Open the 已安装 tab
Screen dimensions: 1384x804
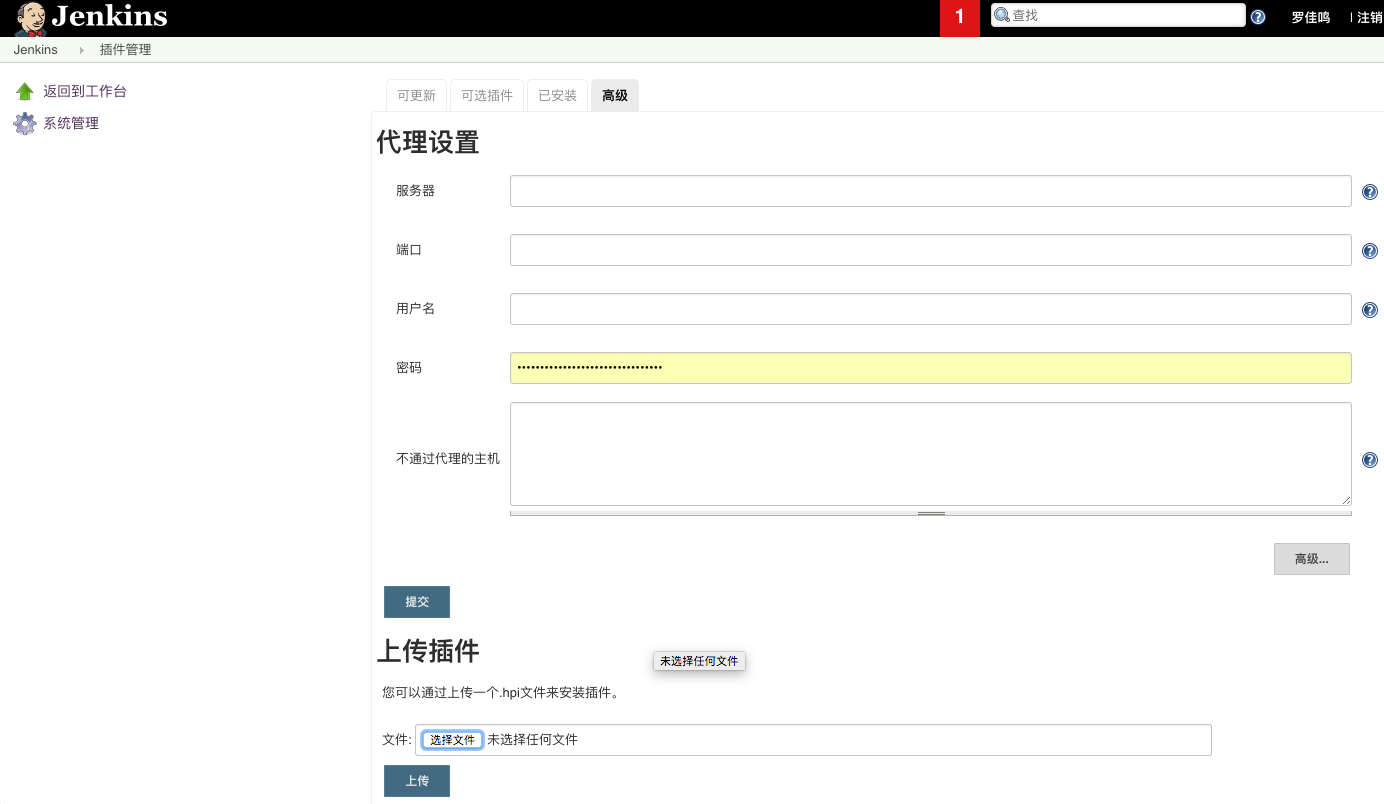(557, 96)
